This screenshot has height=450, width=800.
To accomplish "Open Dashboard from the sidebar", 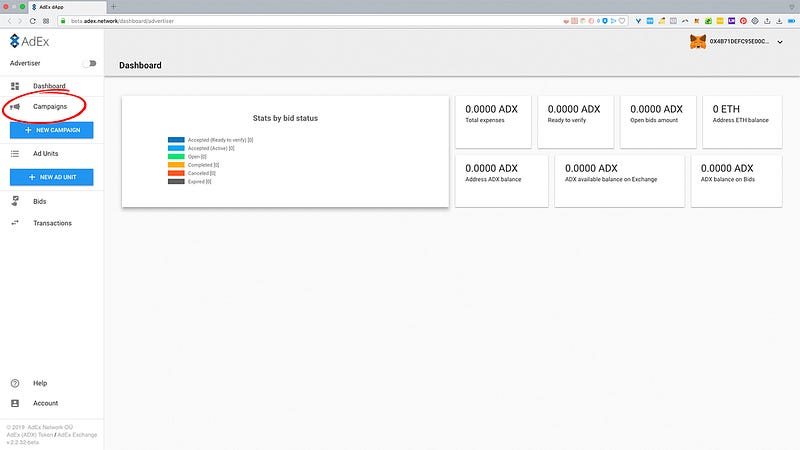I will (49, 86).
